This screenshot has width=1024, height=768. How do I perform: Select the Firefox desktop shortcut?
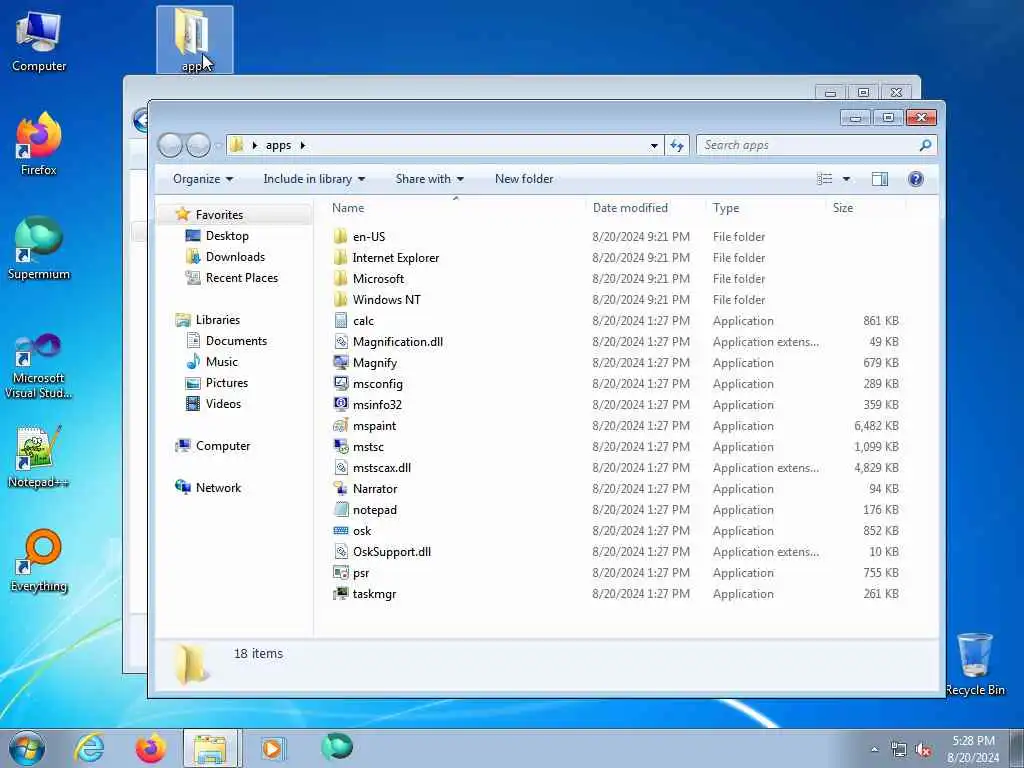click(39, 144)
